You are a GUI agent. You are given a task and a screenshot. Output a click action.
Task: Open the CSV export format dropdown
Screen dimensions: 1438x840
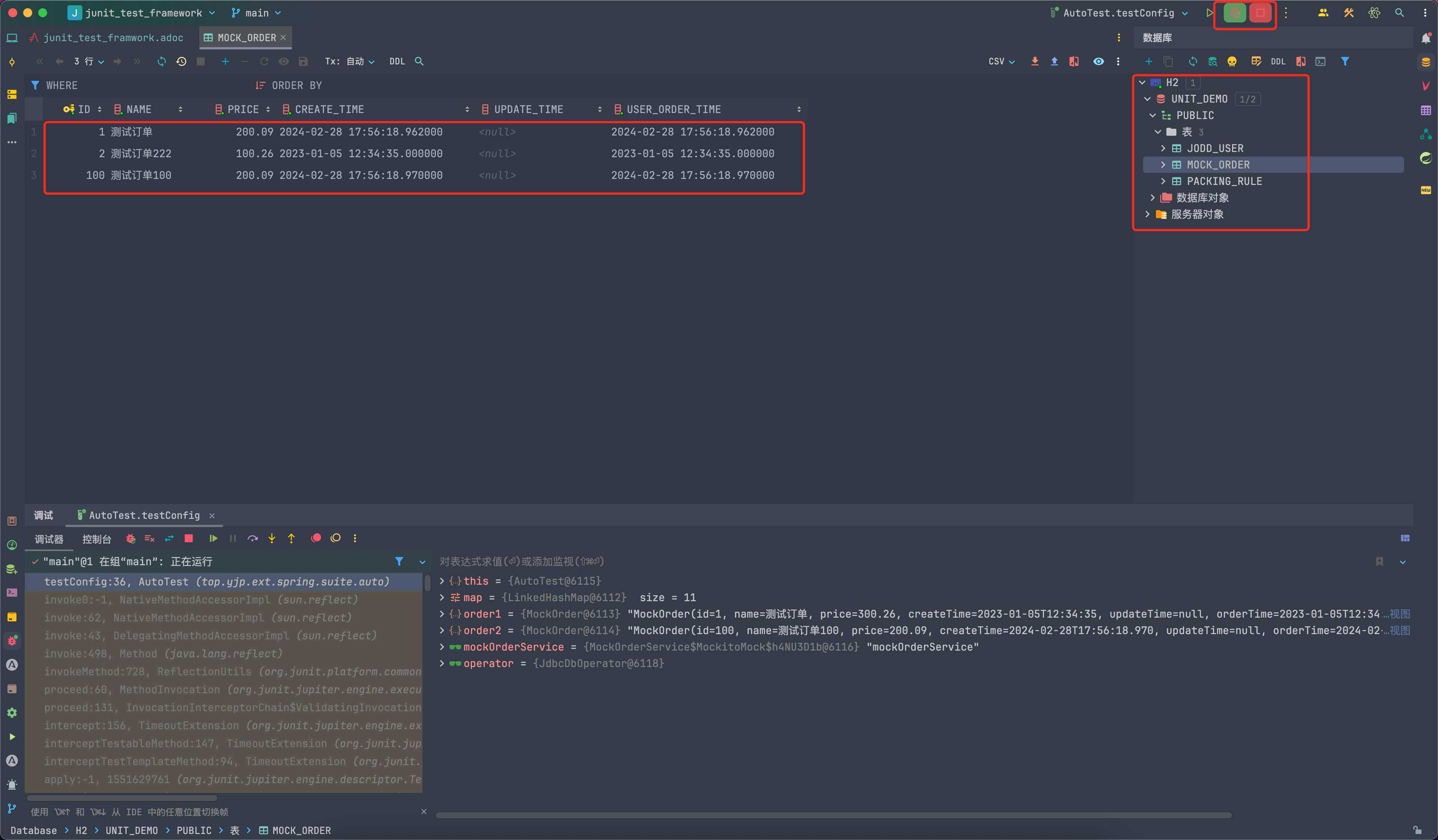1001,62
